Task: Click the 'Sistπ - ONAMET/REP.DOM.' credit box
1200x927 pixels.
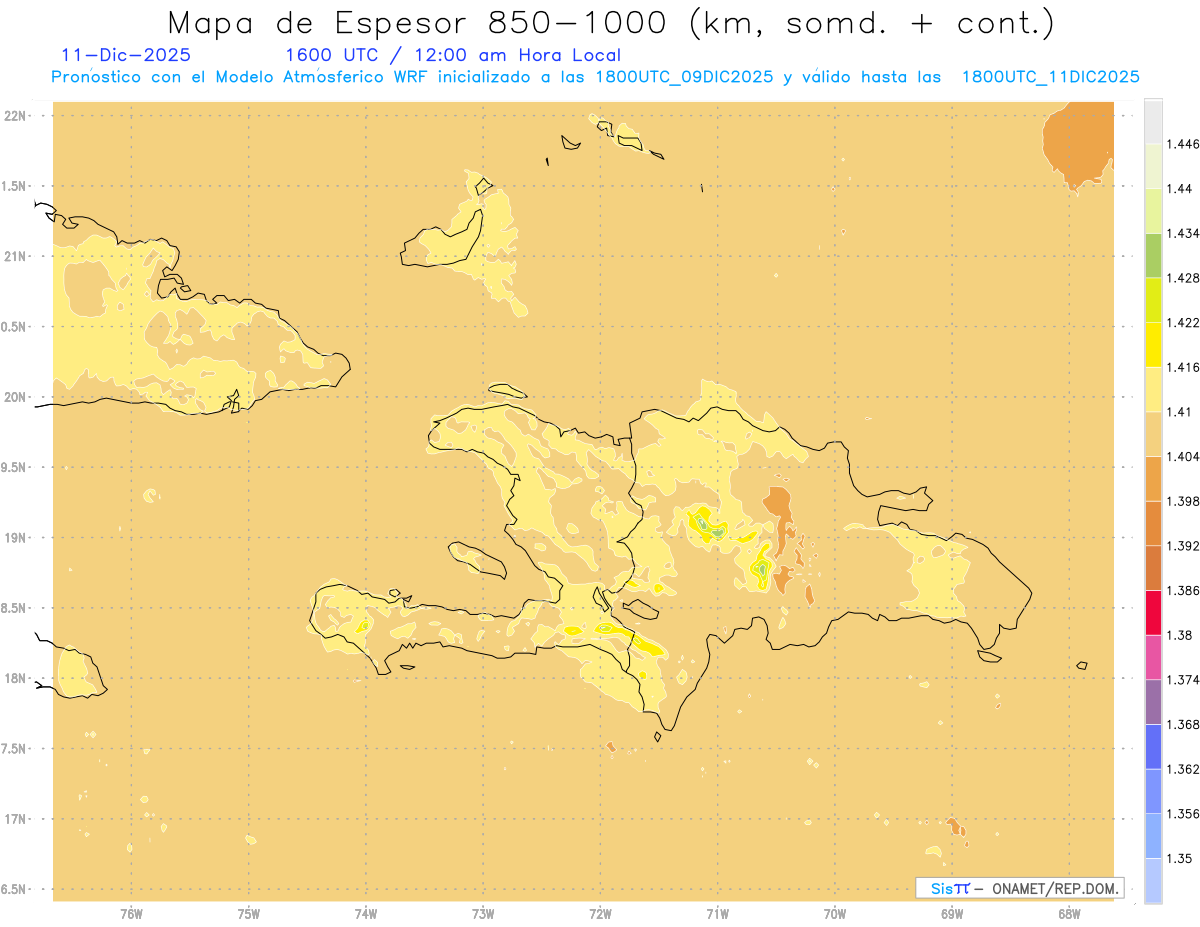Action: [1019, 888]
